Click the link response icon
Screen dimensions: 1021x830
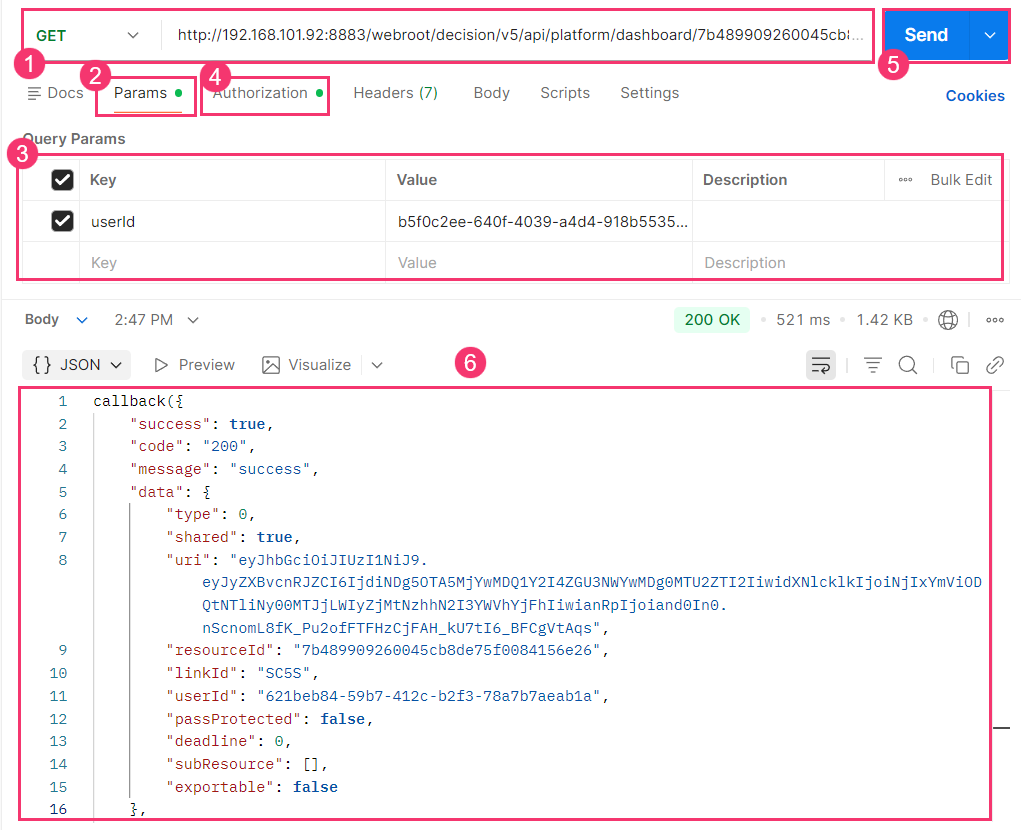(994, 365)
